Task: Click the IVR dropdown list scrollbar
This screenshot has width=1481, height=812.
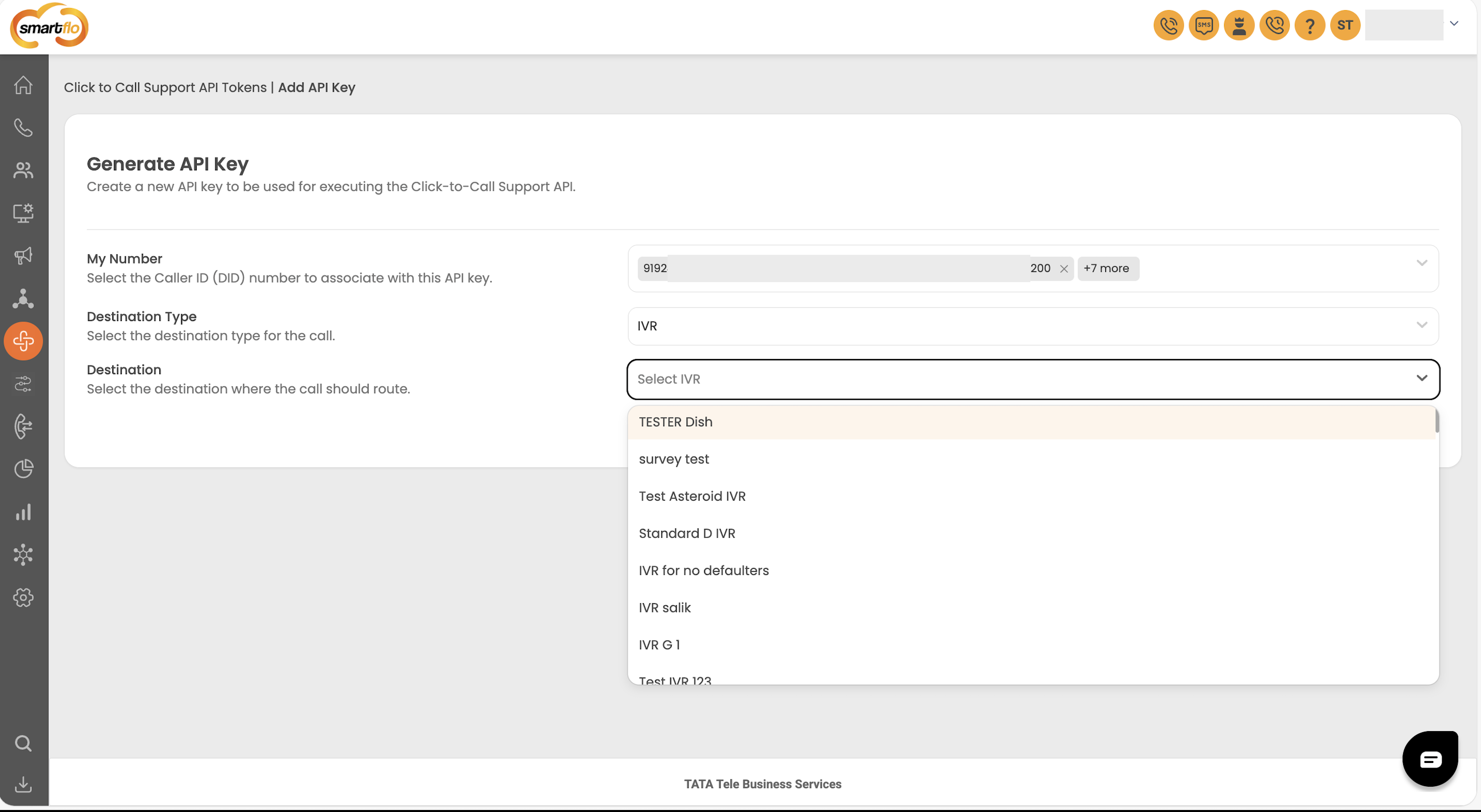Action: tap(1436, 420)
